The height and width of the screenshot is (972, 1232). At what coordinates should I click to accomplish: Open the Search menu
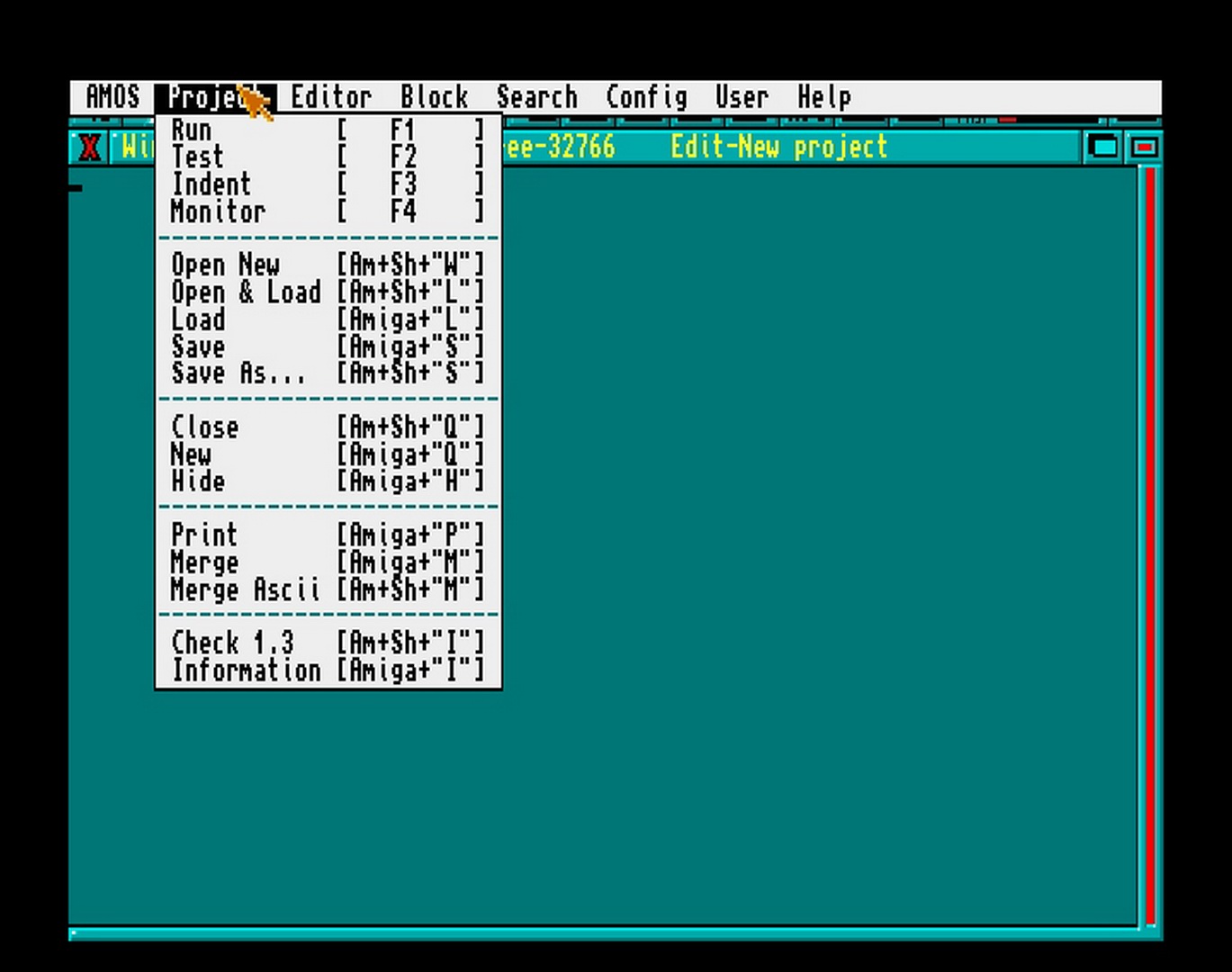[x=536, y=97]
